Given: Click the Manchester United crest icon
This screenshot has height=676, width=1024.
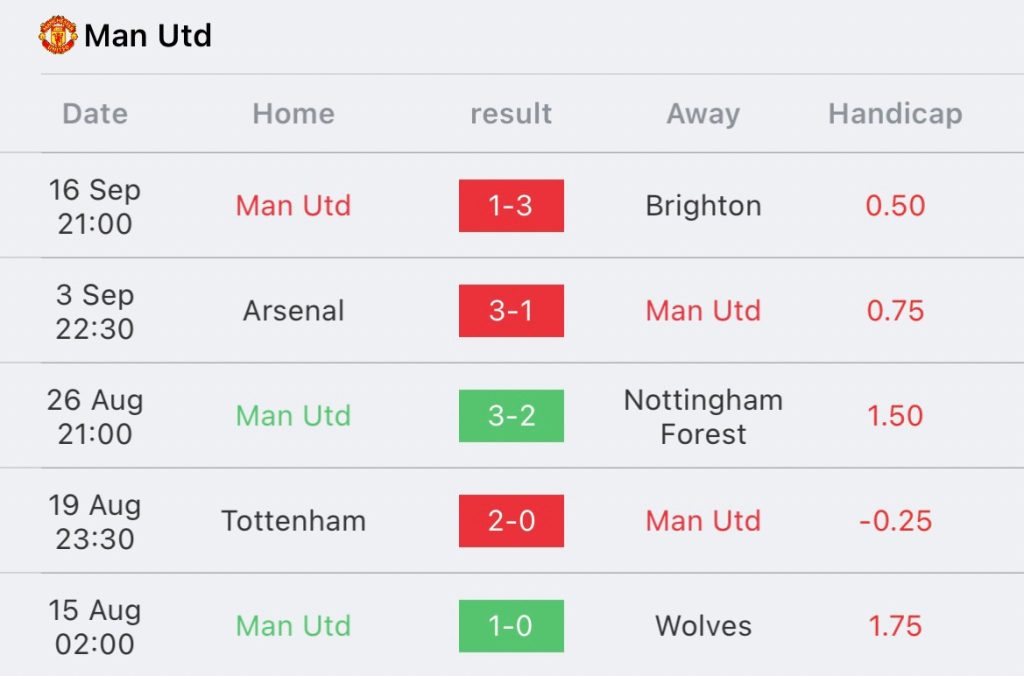Looking at the screenshot, I should click(57, 35).
